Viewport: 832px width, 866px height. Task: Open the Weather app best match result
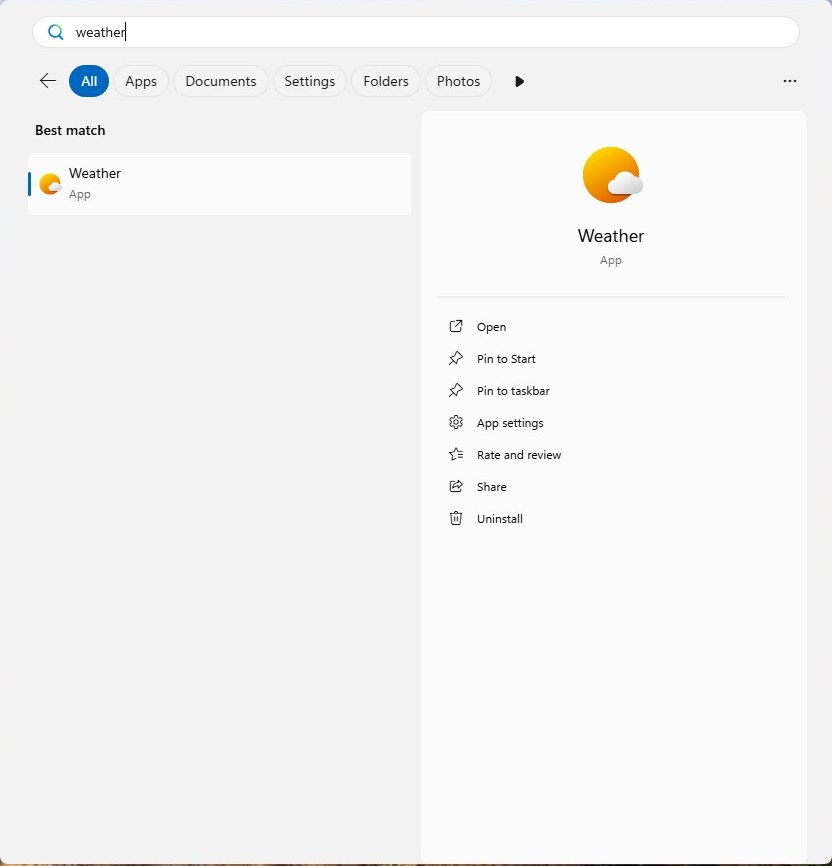coord(219,184)
